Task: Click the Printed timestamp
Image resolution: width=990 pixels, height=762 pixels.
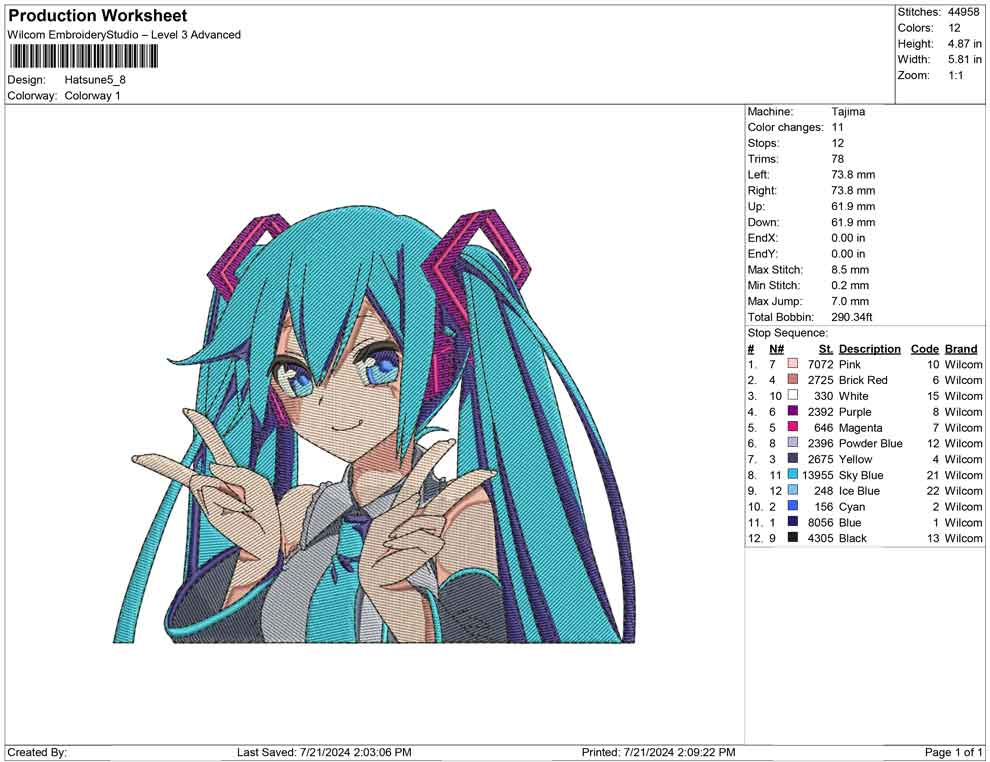Action: coord(659,752)
